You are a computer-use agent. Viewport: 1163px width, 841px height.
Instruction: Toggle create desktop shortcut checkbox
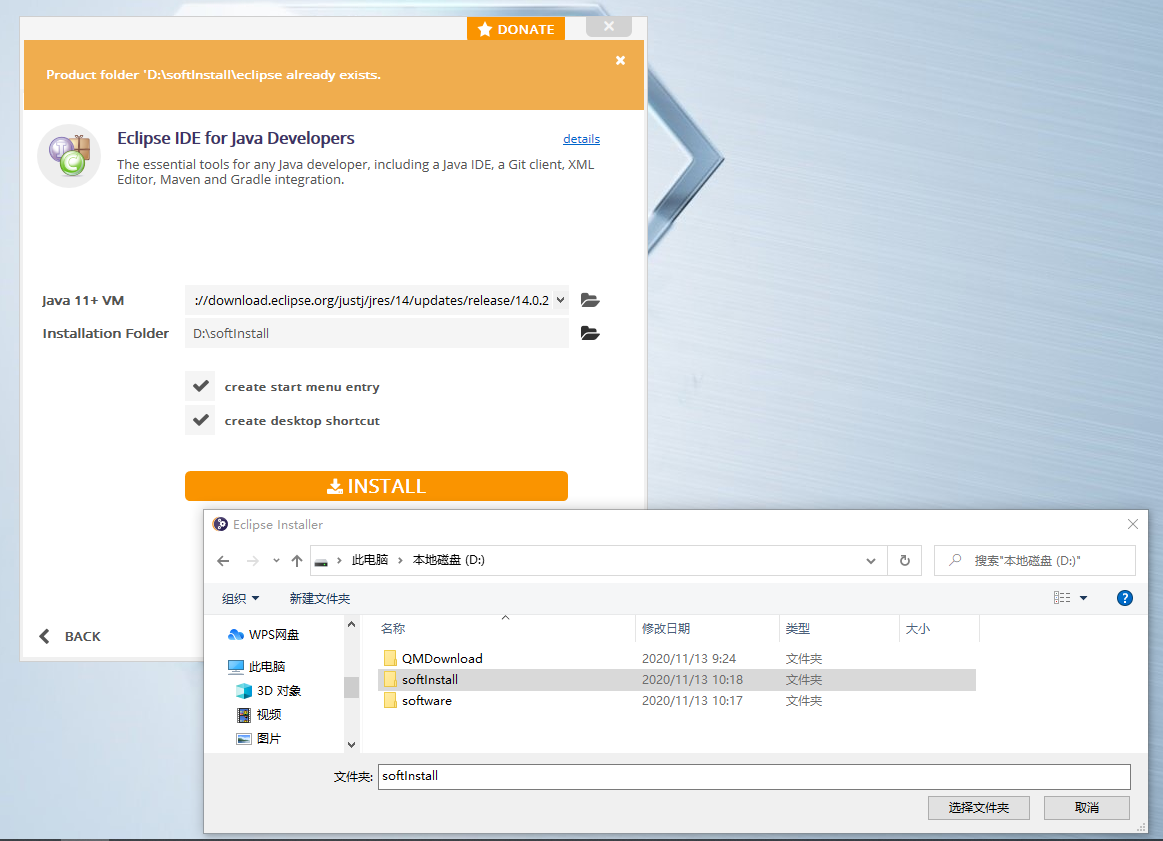click(x=200, y=420)
